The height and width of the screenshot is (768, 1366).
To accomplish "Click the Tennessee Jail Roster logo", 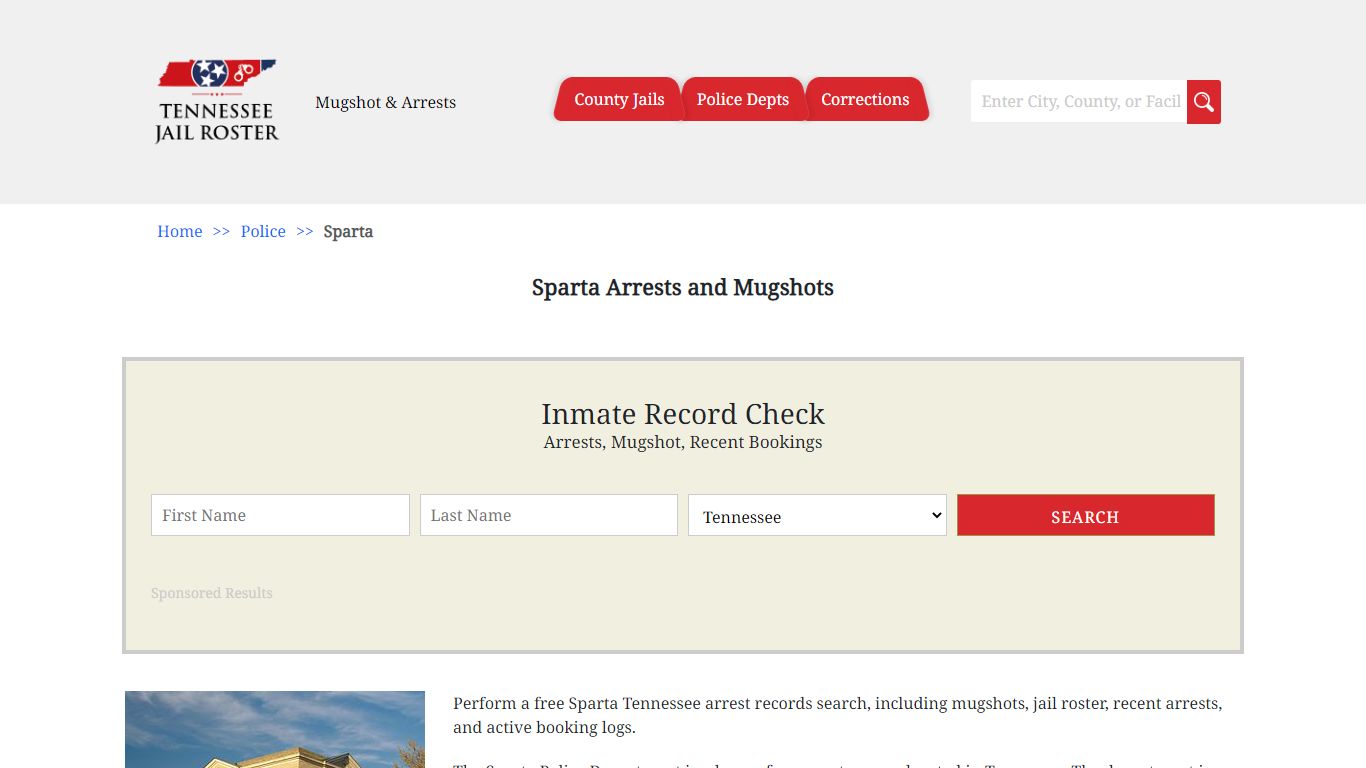I will click(x=217, y=101).
